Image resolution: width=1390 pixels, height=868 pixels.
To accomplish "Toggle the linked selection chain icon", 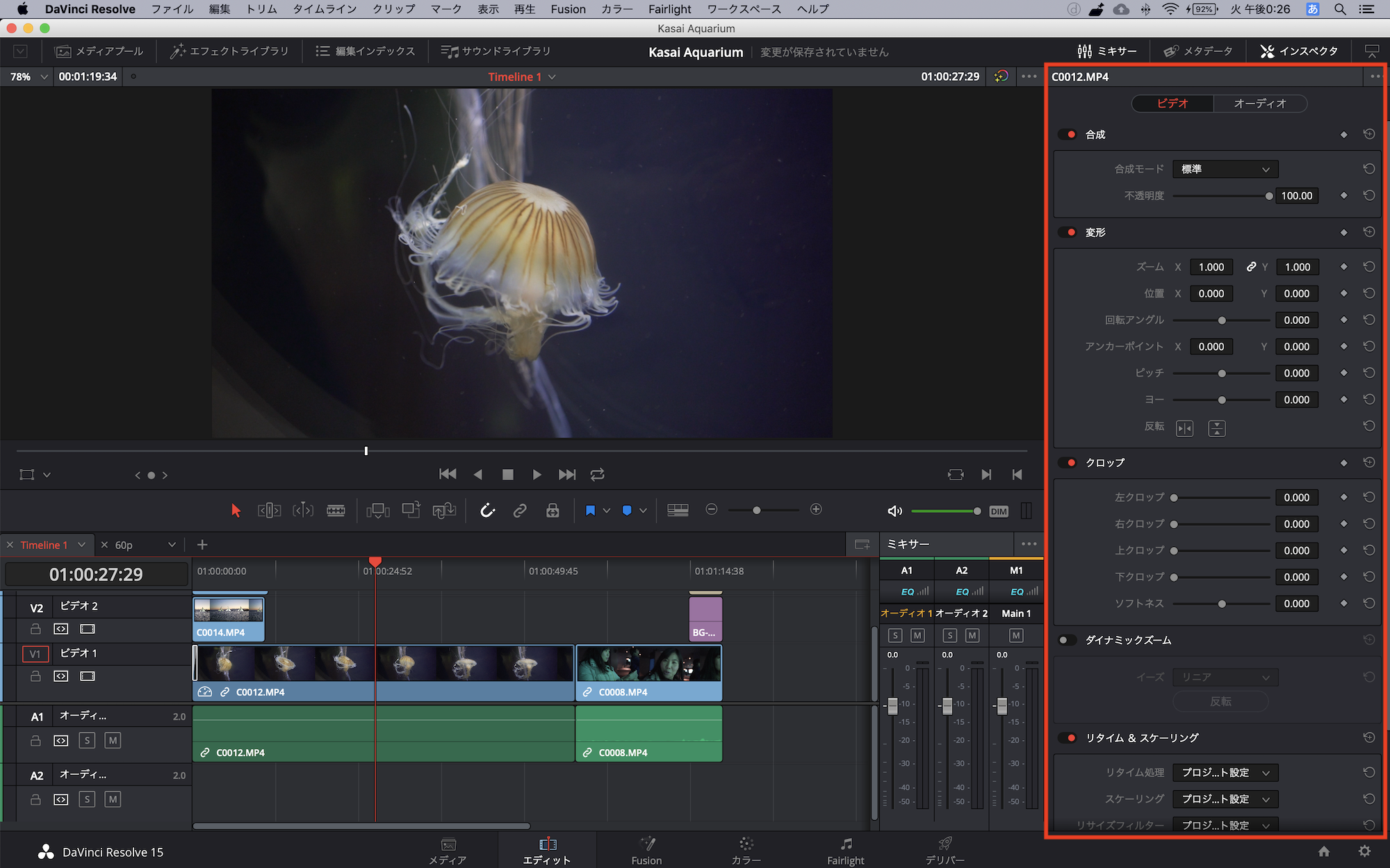I will point(520,511).
